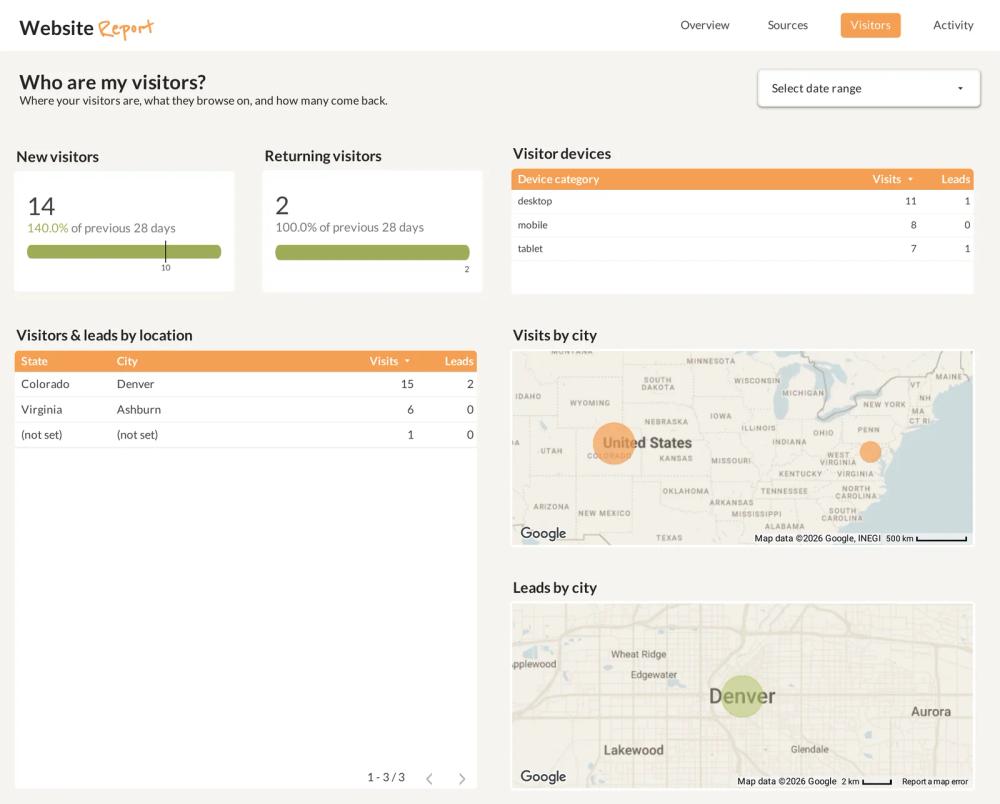Click the Denver city cell
This screenshot has width=1000, height=804.
(135, 384)
